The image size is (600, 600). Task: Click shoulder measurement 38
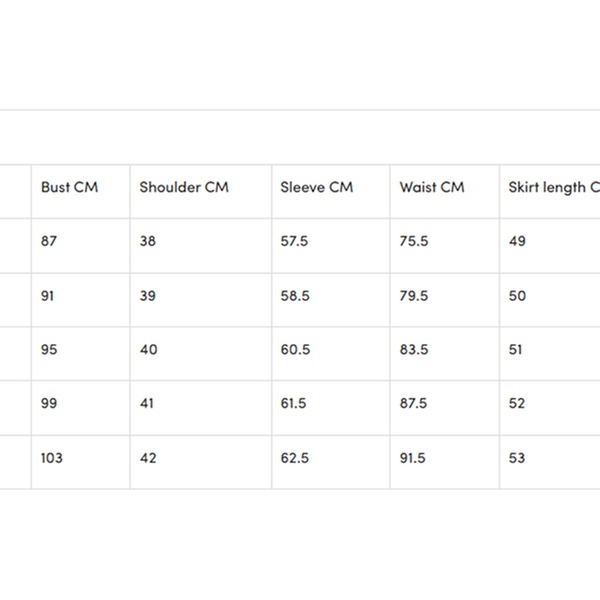[x=148, y=242]
